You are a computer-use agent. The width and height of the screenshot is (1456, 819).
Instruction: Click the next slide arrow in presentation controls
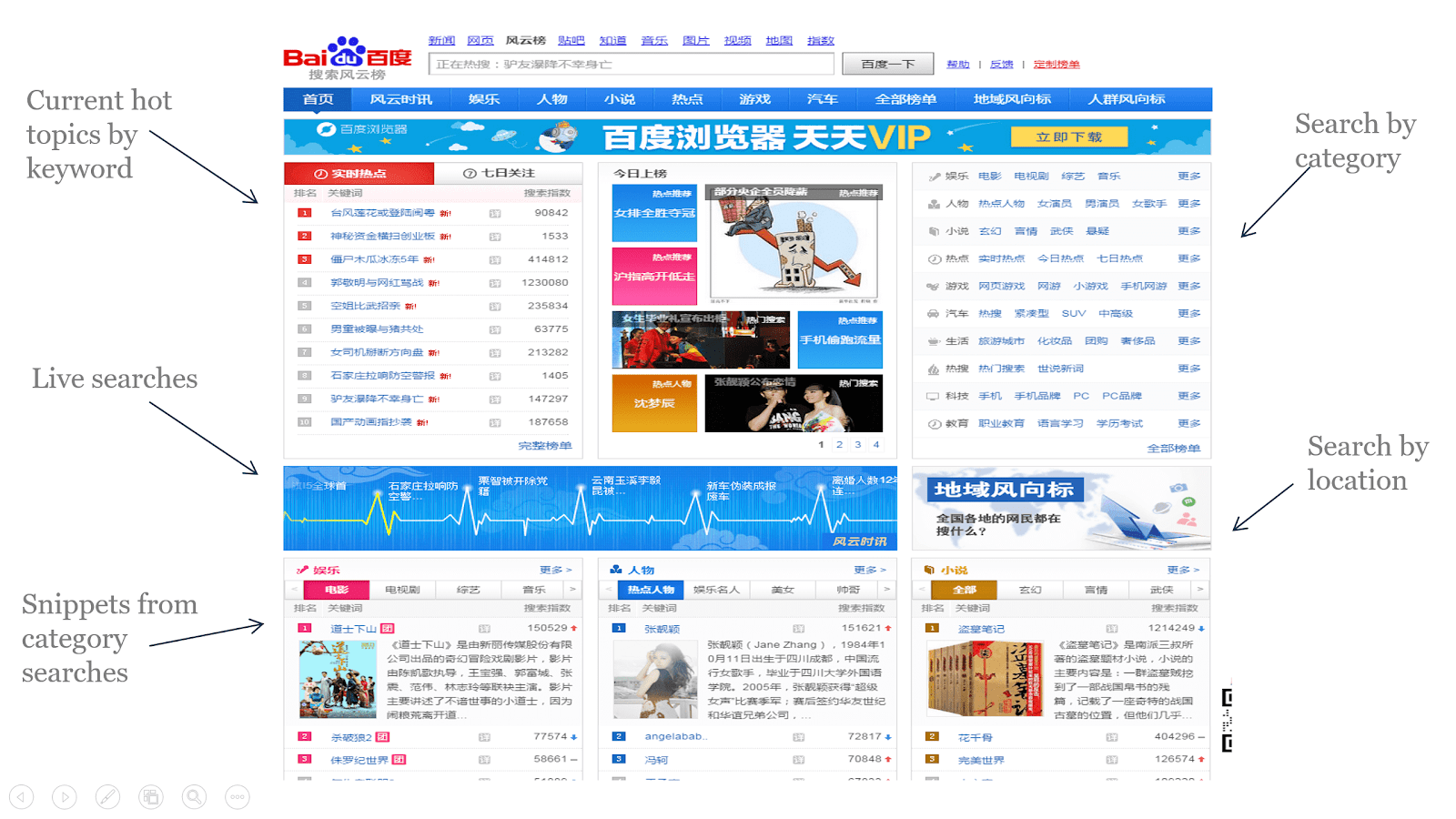(65, 797)
